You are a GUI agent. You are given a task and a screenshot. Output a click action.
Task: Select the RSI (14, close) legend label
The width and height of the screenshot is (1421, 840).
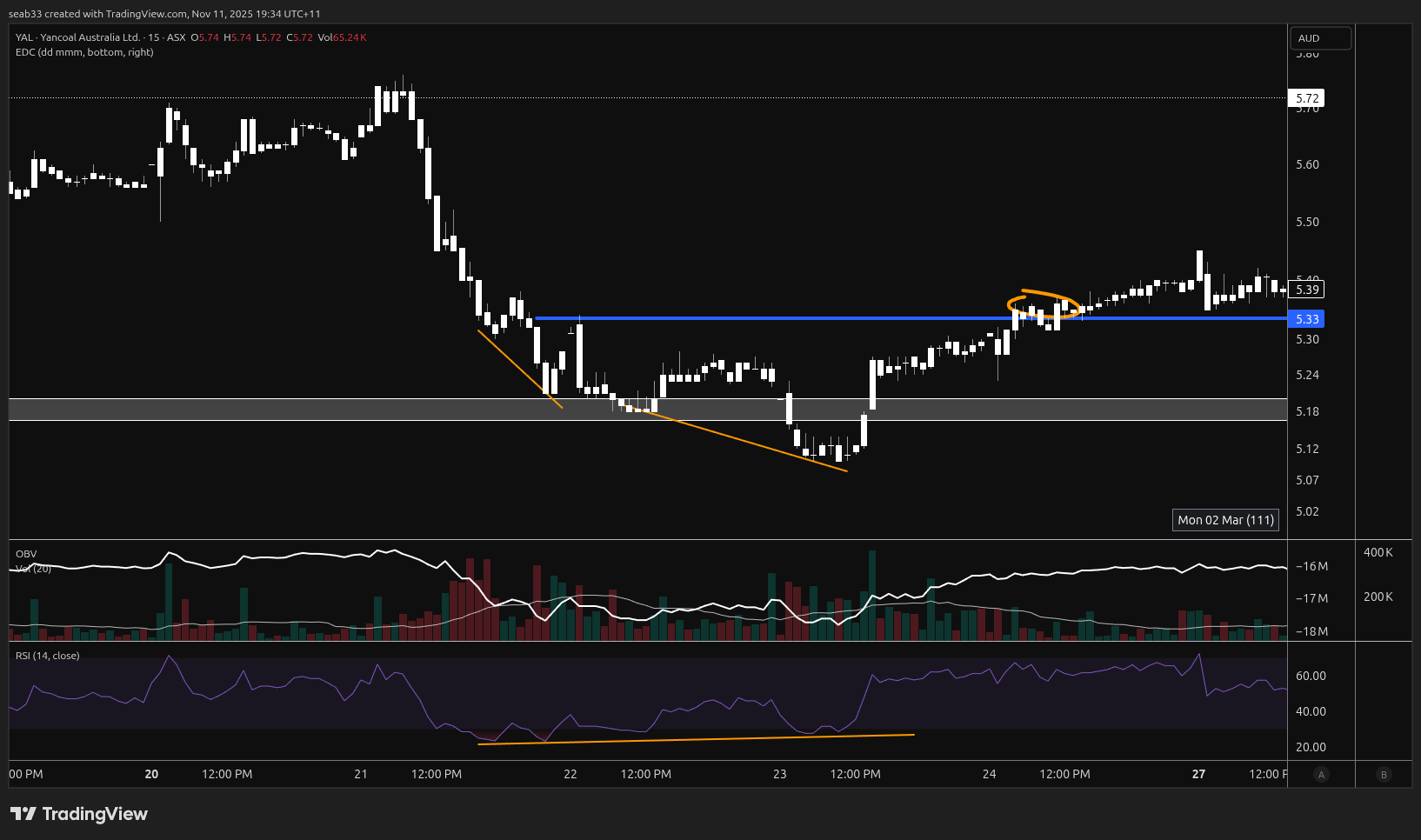tap(48, 656)
